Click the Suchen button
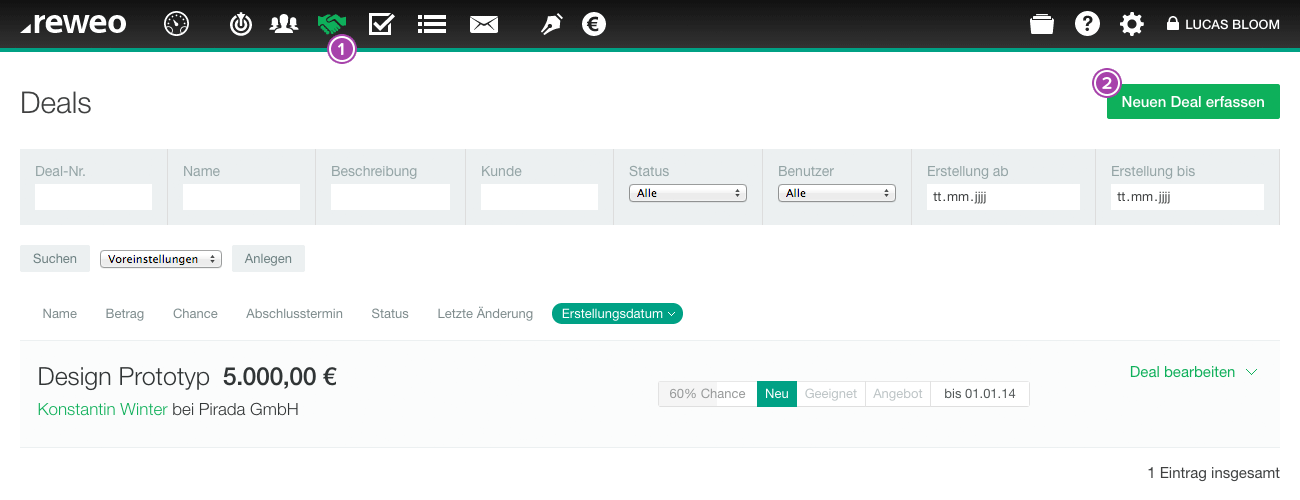 (x=55, y=258)
